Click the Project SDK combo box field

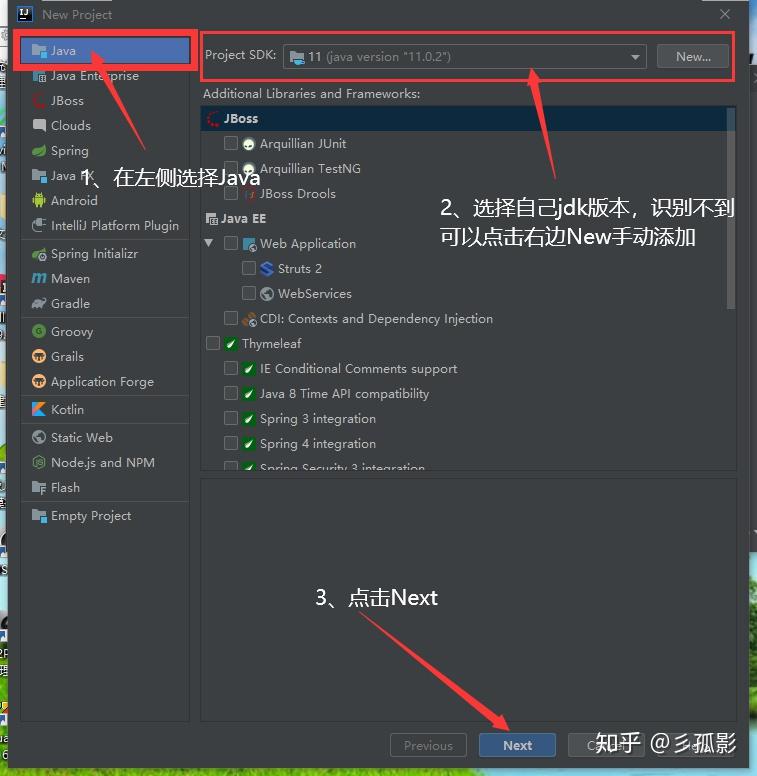(465, 57)
